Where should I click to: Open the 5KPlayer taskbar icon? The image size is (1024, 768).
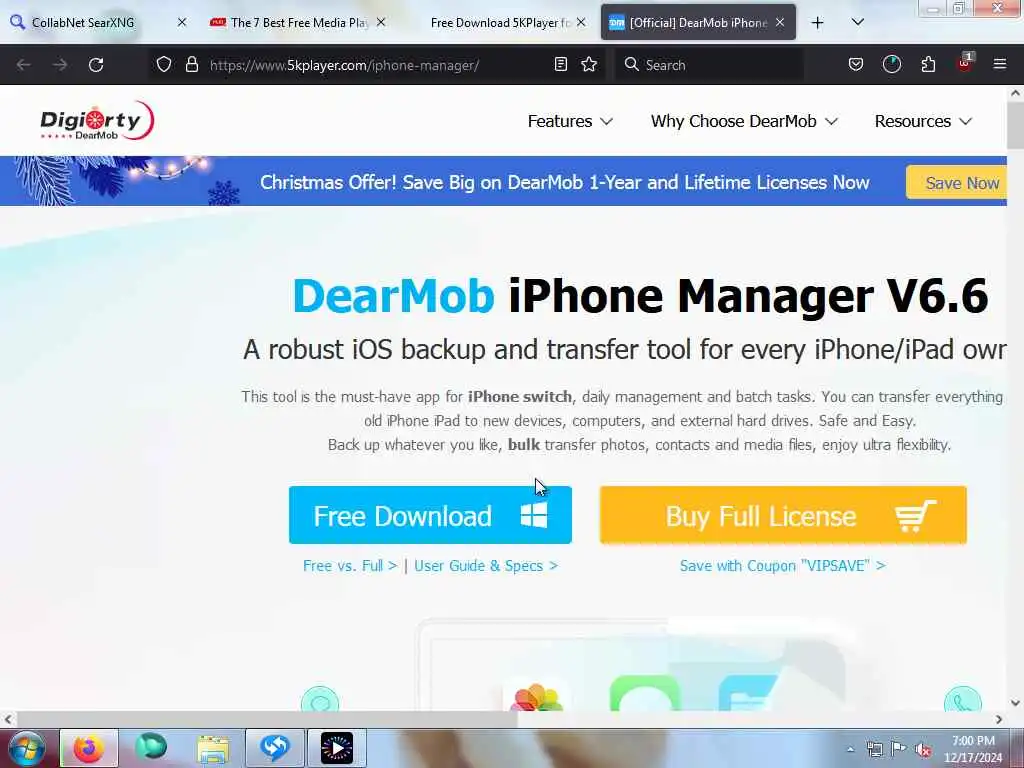[337, 748]
